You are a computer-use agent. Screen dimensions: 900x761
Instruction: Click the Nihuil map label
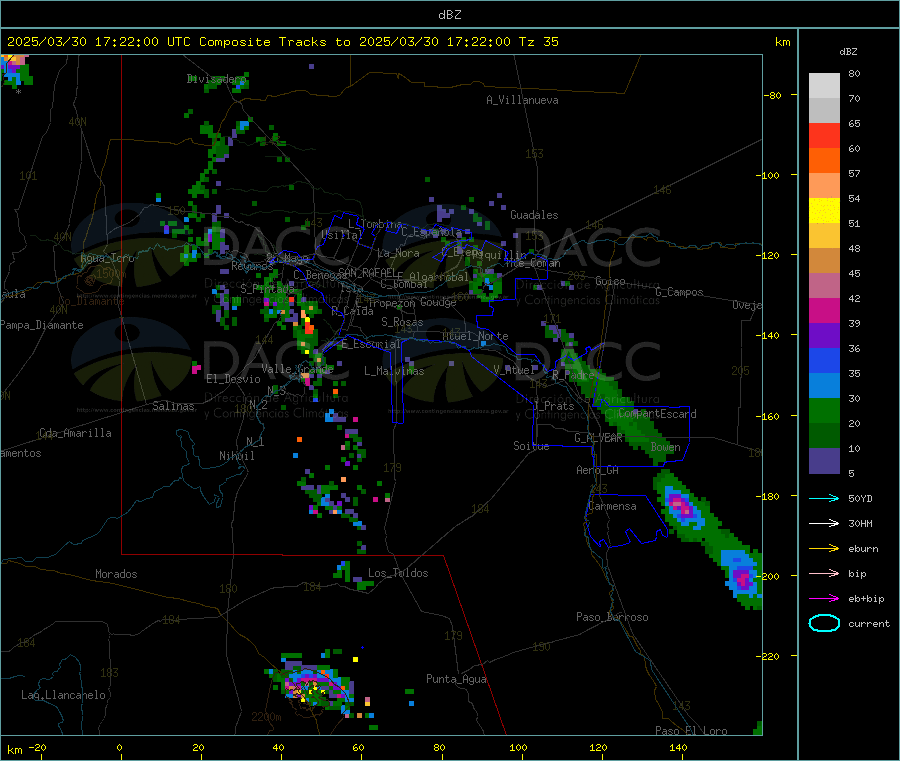[x=236, y=456]
